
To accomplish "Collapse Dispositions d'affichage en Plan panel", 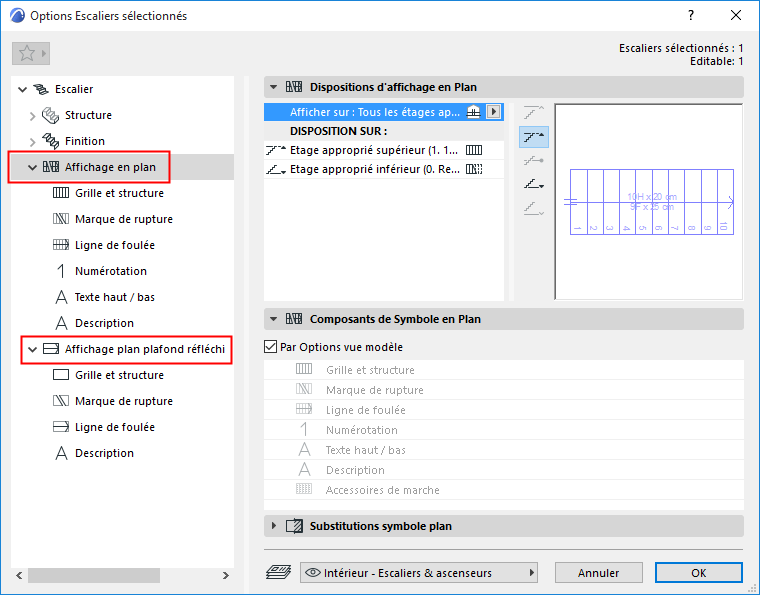I will click(x=273, y=87).
